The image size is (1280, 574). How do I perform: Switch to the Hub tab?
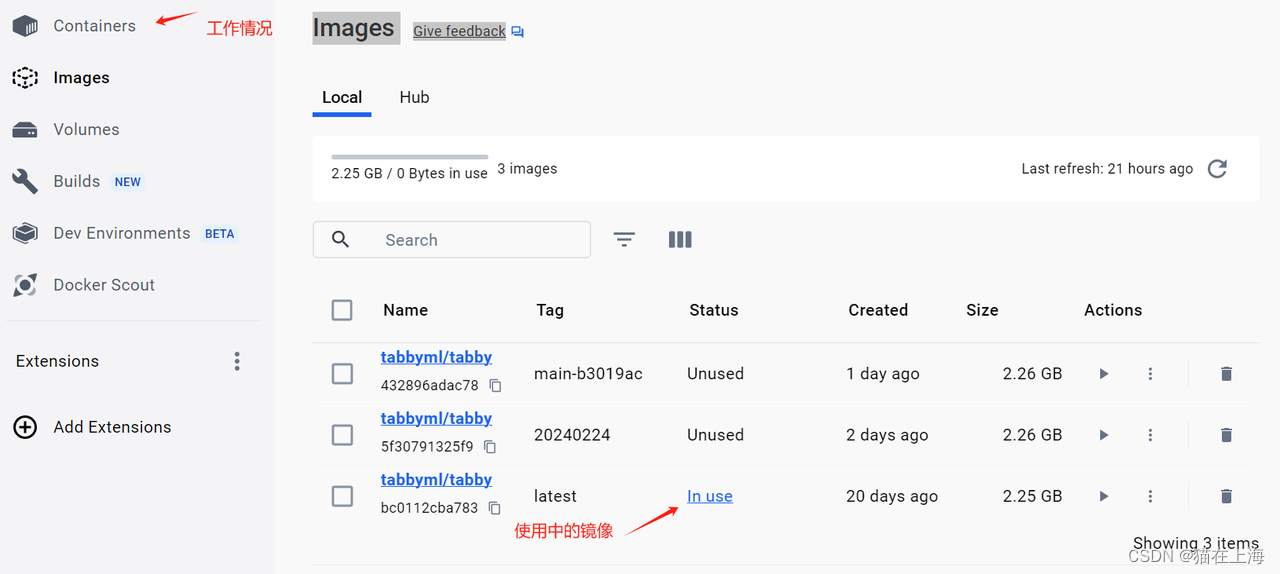[x=414, y=98]
